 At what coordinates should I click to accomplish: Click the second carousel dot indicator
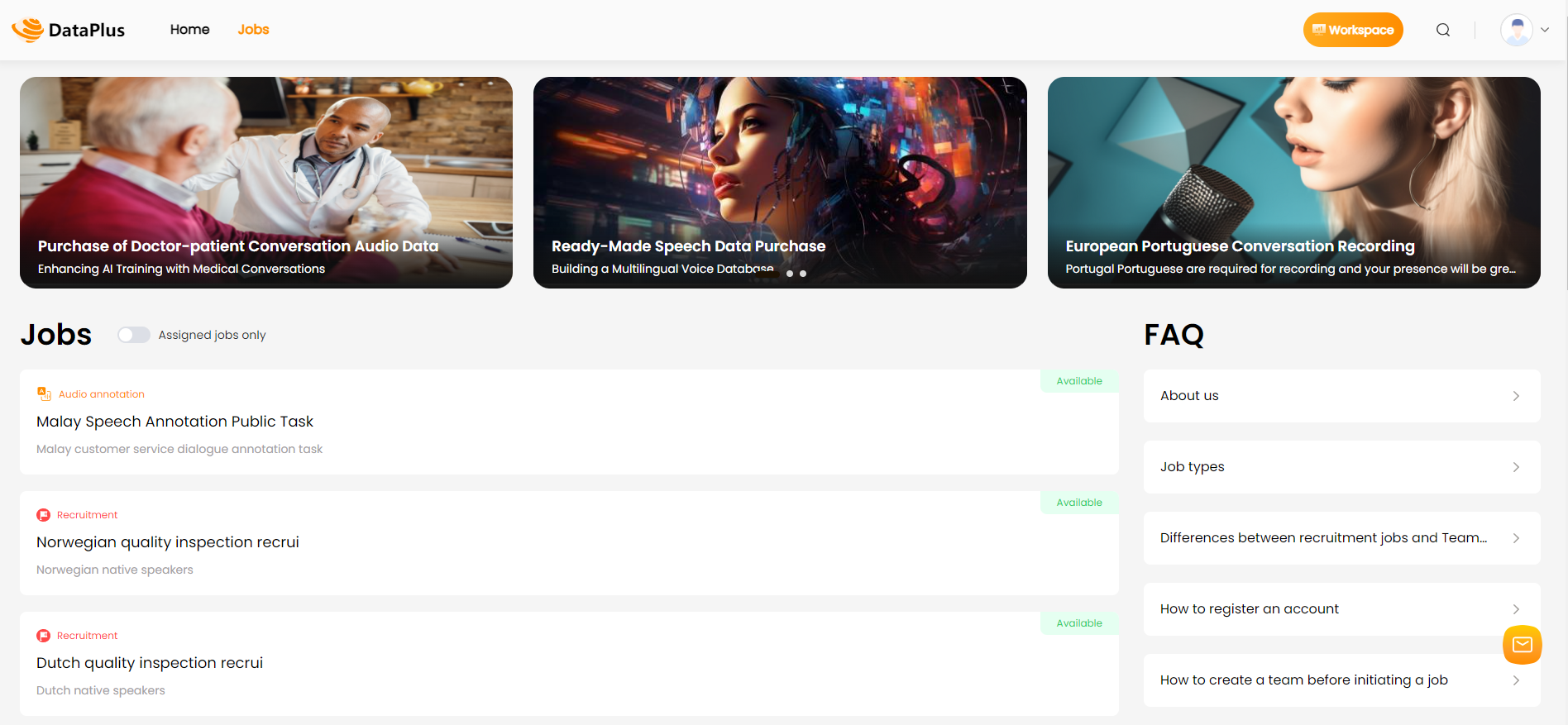point(803,274)
